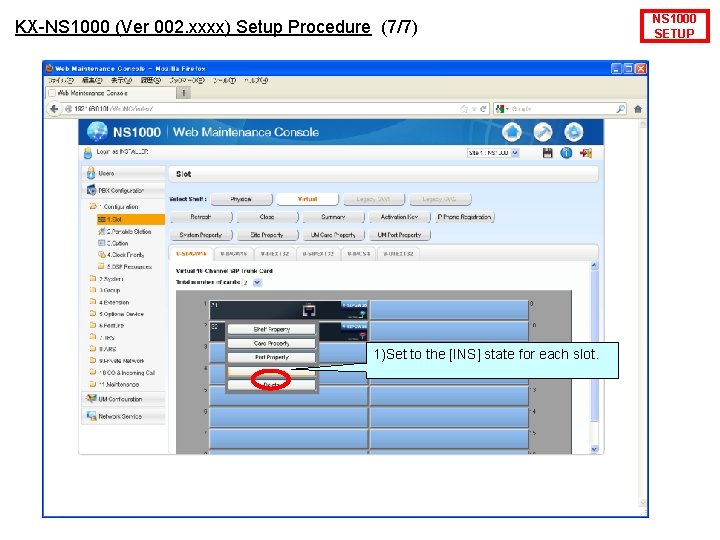Open the address bar history dropdown
Viewport: 720px width, 540px height.
pos(474,109)
